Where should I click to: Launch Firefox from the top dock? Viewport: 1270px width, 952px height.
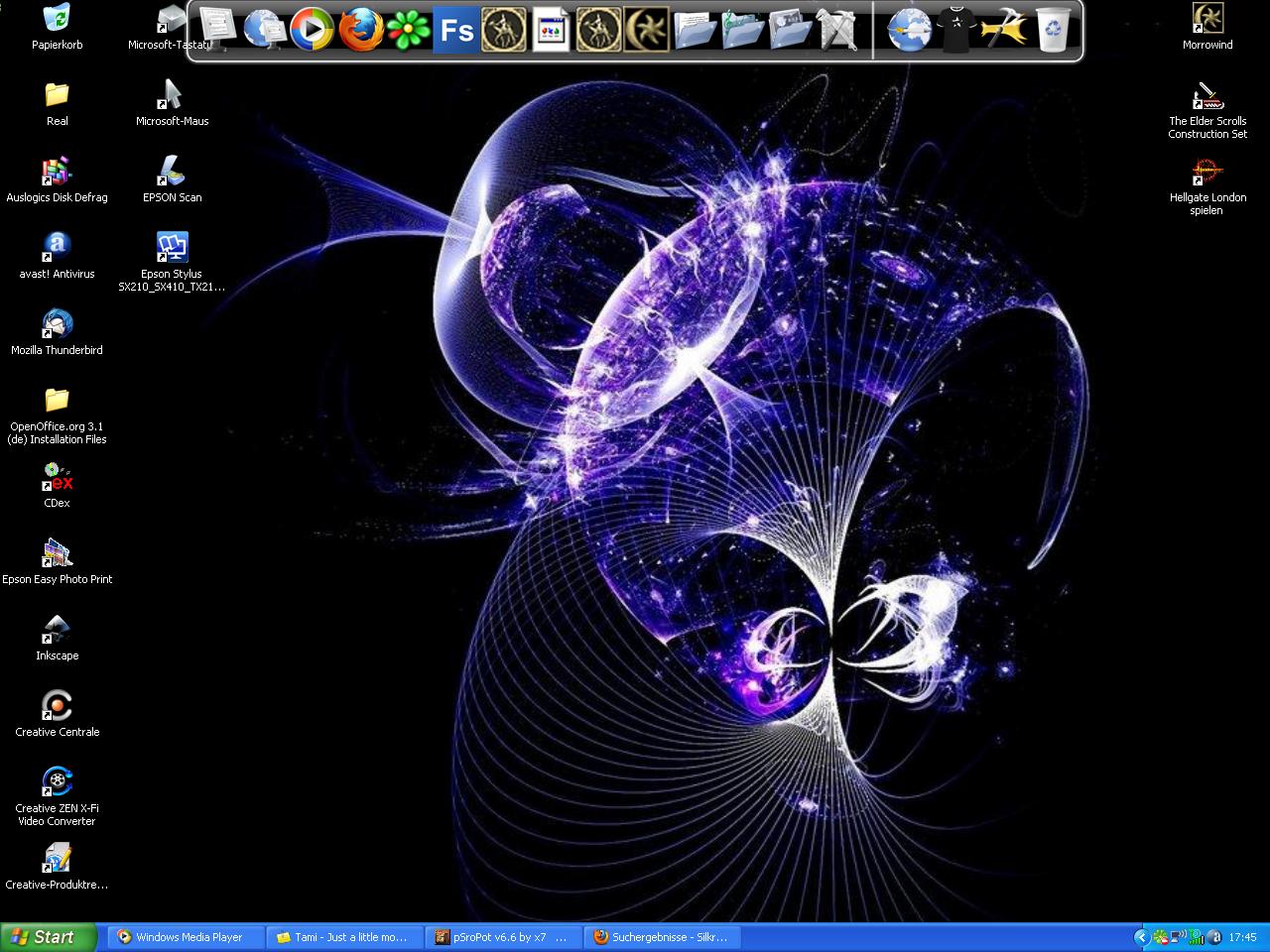click(x=360, y=30)
